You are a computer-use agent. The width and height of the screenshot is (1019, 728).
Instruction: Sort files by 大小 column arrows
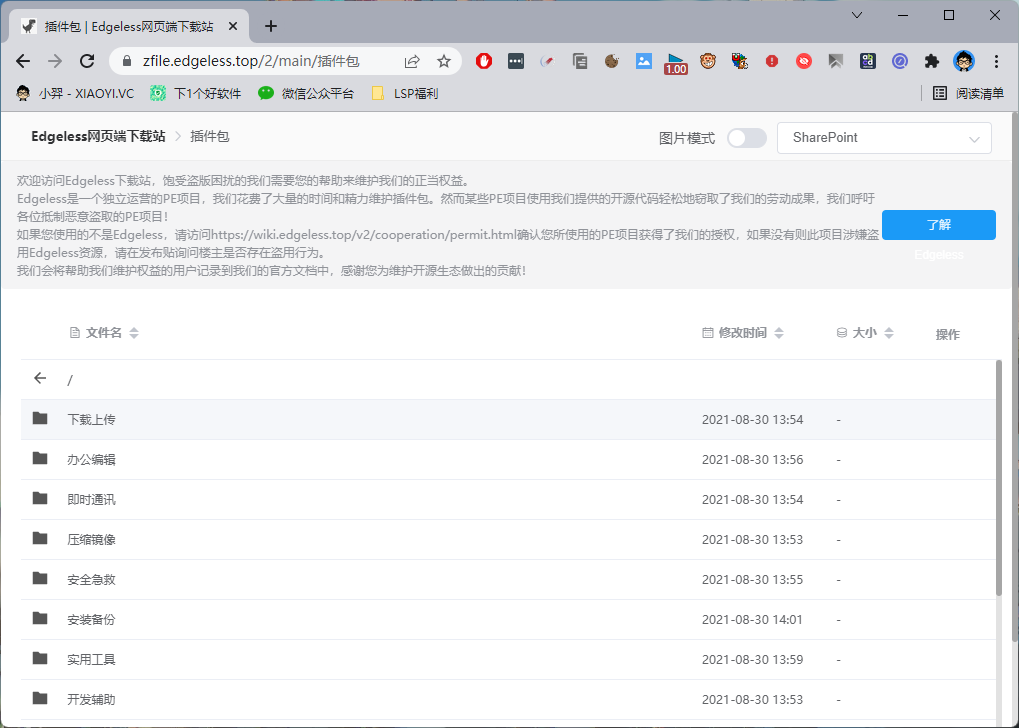[889, 333]
